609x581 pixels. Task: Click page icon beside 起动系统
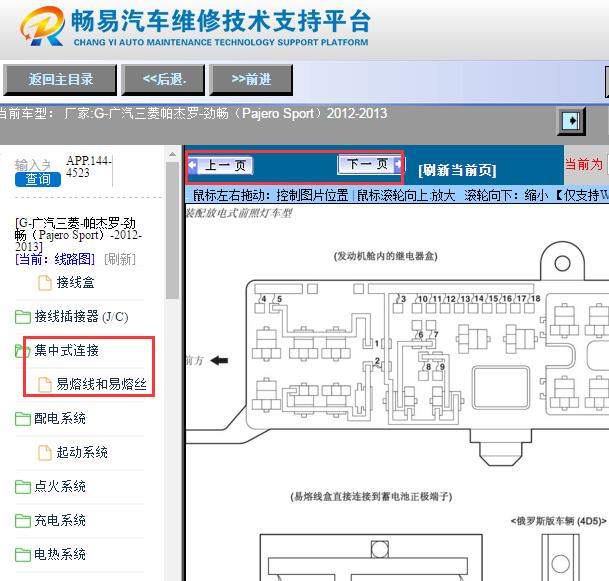click(x=45, y=452)
